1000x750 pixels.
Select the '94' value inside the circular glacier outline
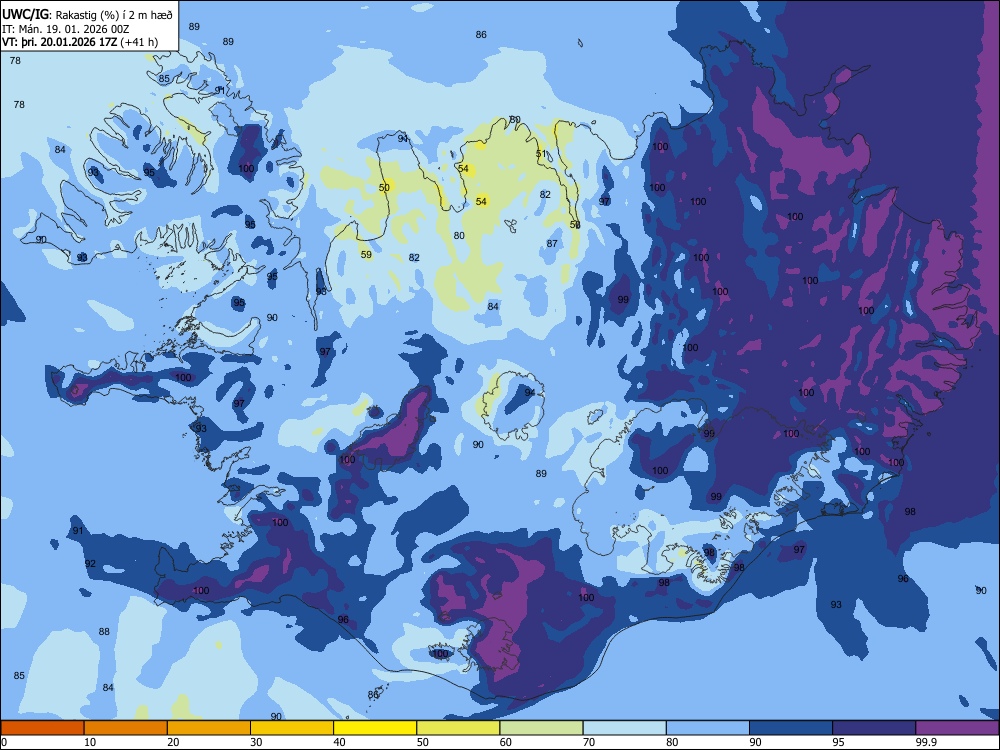530,392
